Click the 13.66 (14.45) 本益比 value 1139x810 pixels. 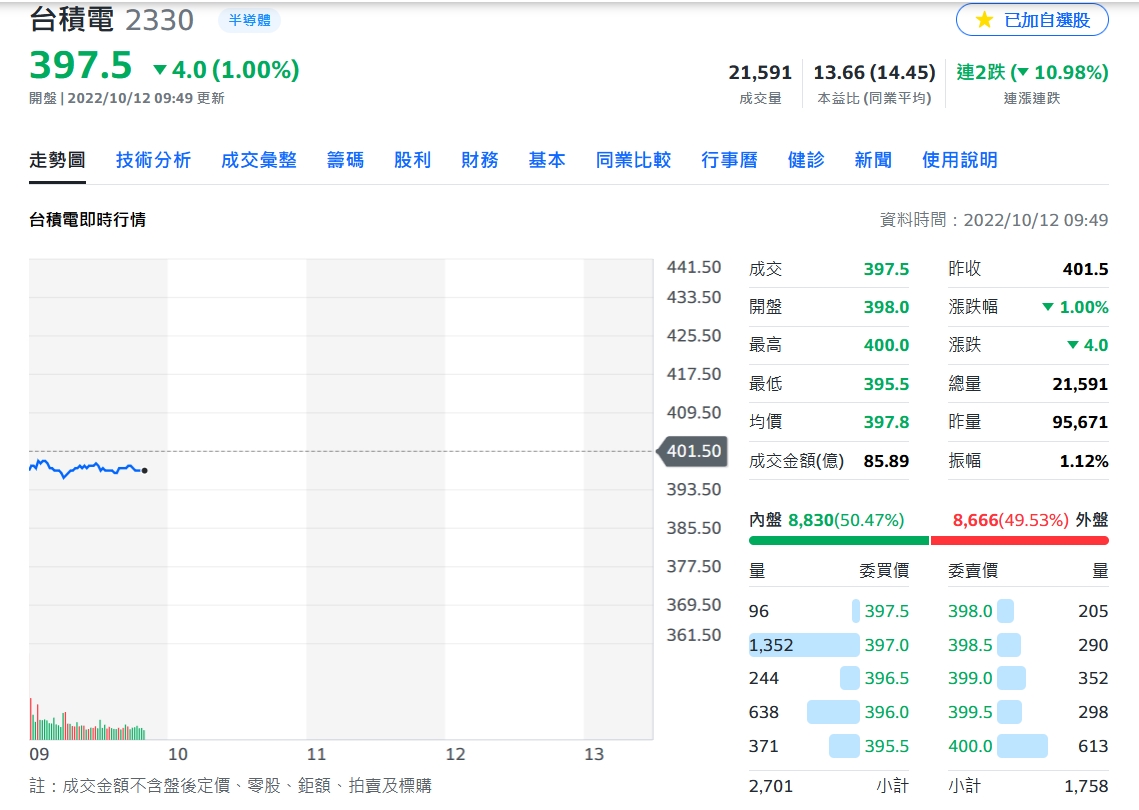point(874,73)
